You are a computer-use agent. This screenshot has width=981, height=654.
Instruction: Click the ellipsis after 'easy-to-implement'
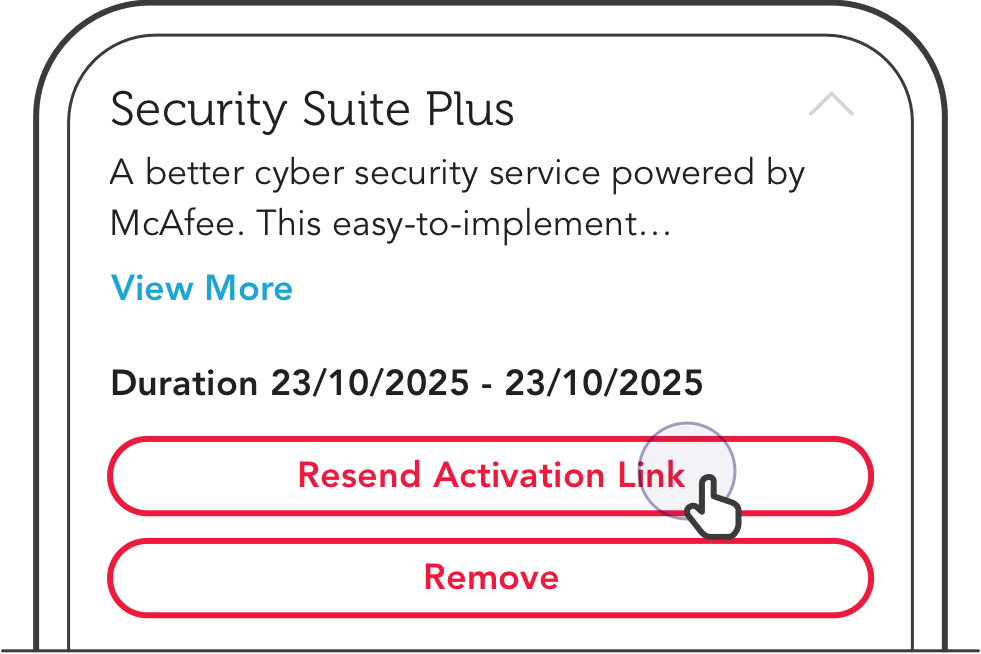[x=655, y=233]
